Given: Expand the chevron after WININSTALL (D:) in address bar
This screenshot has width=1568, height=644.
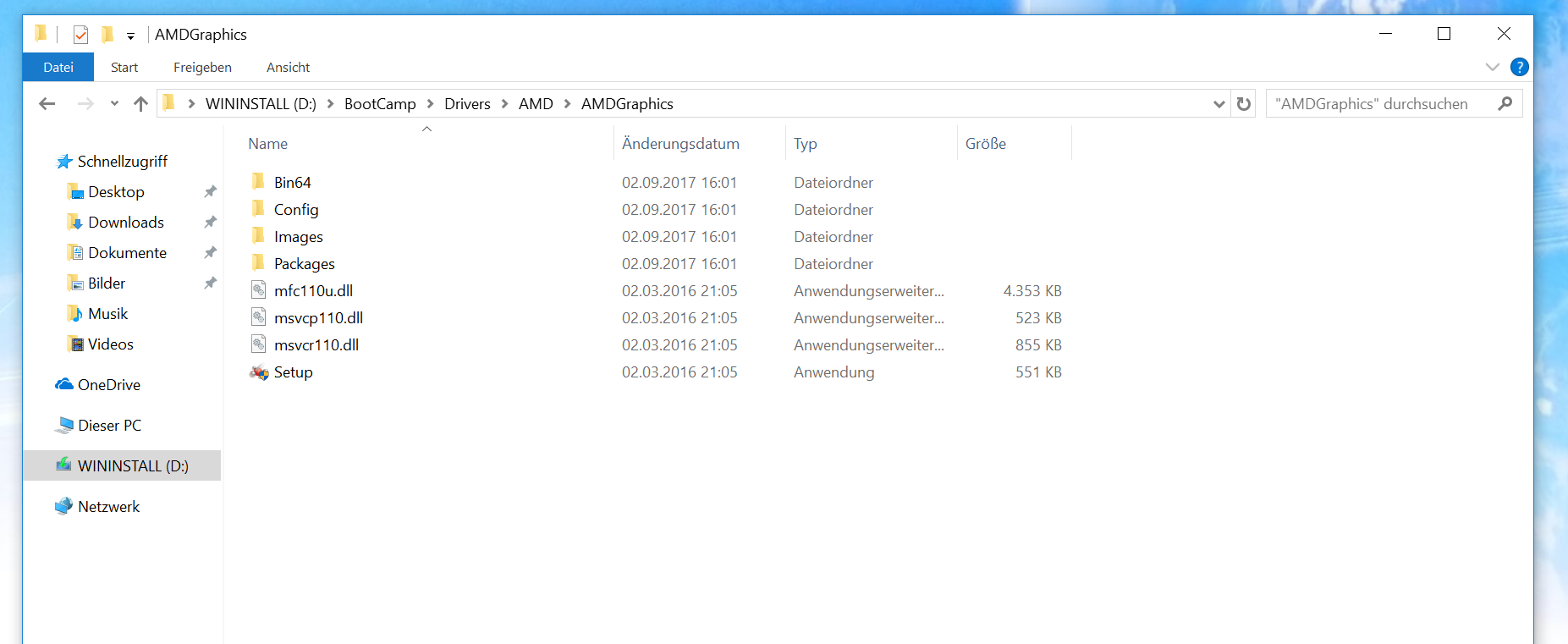Looking at the screenshot, I should coord(330,103).
